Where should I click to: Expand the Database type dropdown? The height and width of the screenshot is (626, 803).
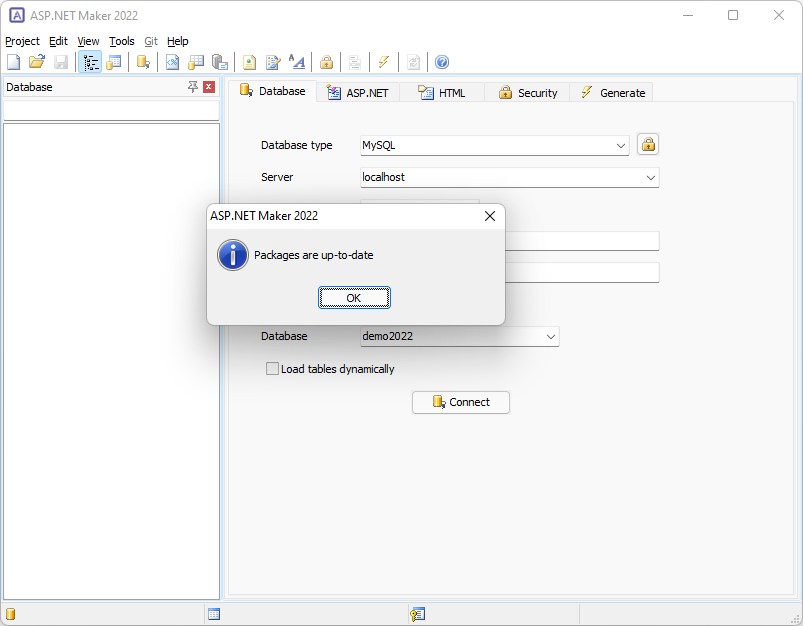(621, 145)
